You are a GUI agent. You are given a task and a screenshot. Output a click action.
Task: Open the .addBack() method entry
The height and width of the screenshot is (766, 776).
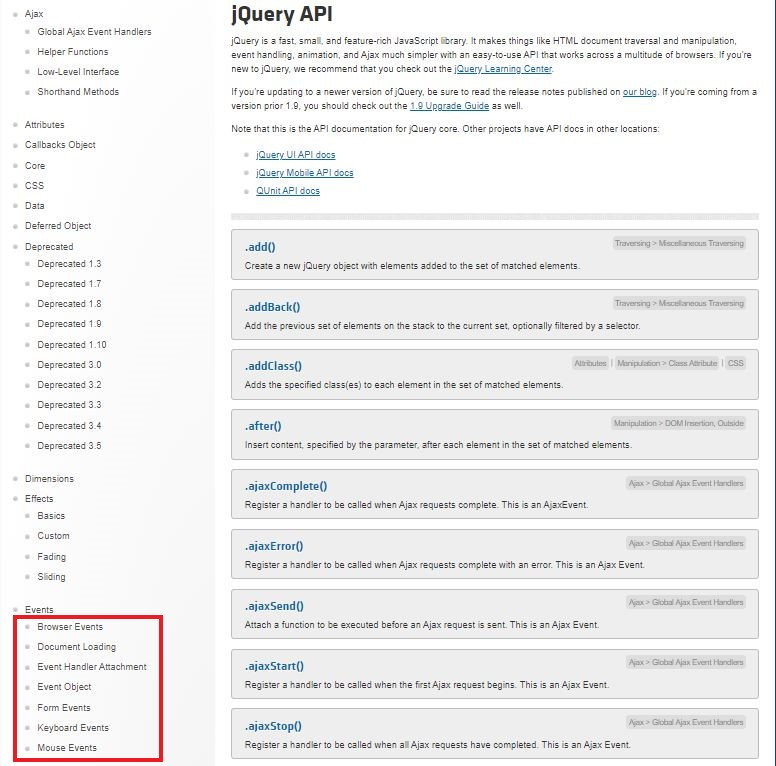pyautogui.click(x=272, y=307)
